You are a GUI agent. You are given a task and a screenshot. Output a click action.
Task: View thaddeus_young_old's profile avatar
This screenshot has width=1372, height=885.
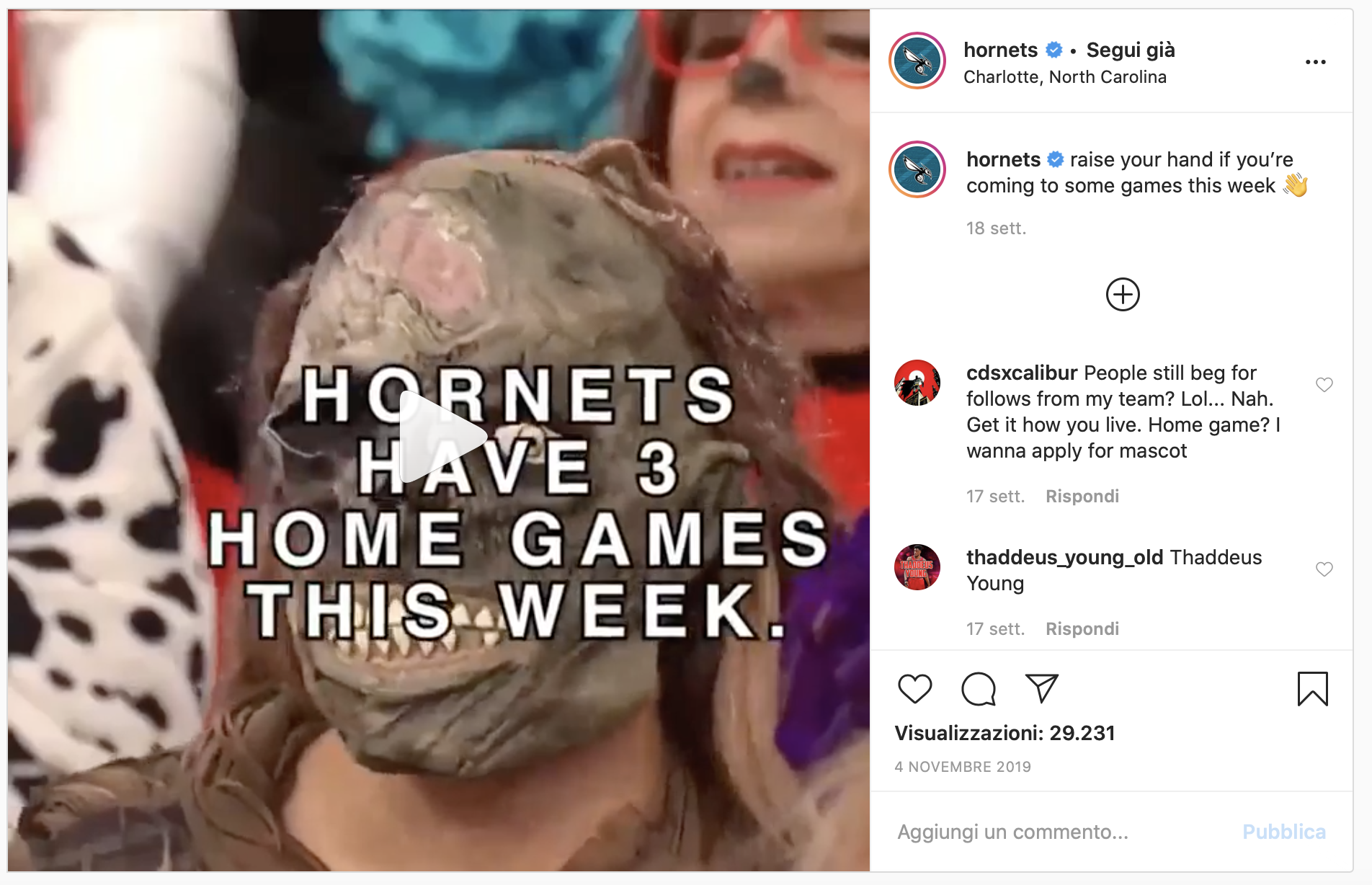pyautogui.click(x=917, y=567)
